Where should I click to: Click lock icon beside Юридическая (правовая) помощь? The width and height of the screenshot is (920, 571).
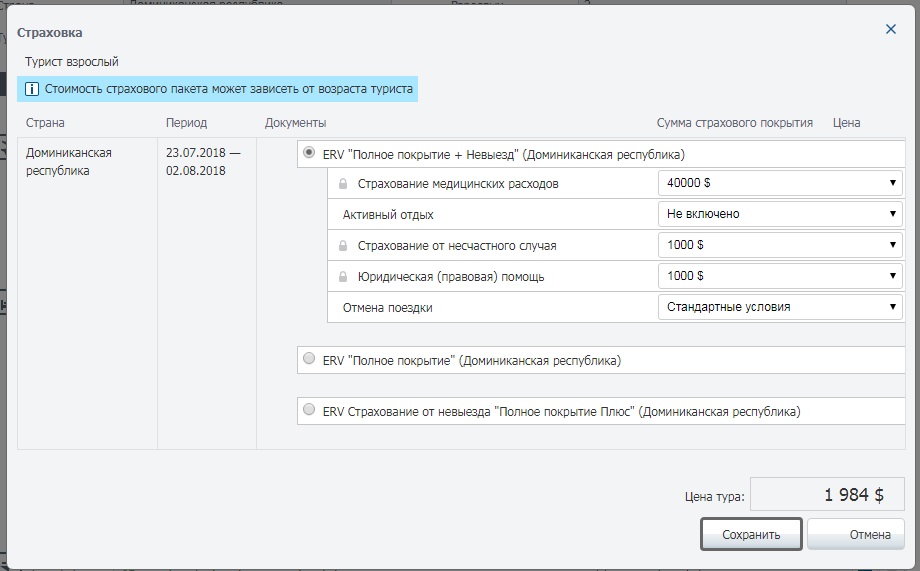(x=343, y=277)
